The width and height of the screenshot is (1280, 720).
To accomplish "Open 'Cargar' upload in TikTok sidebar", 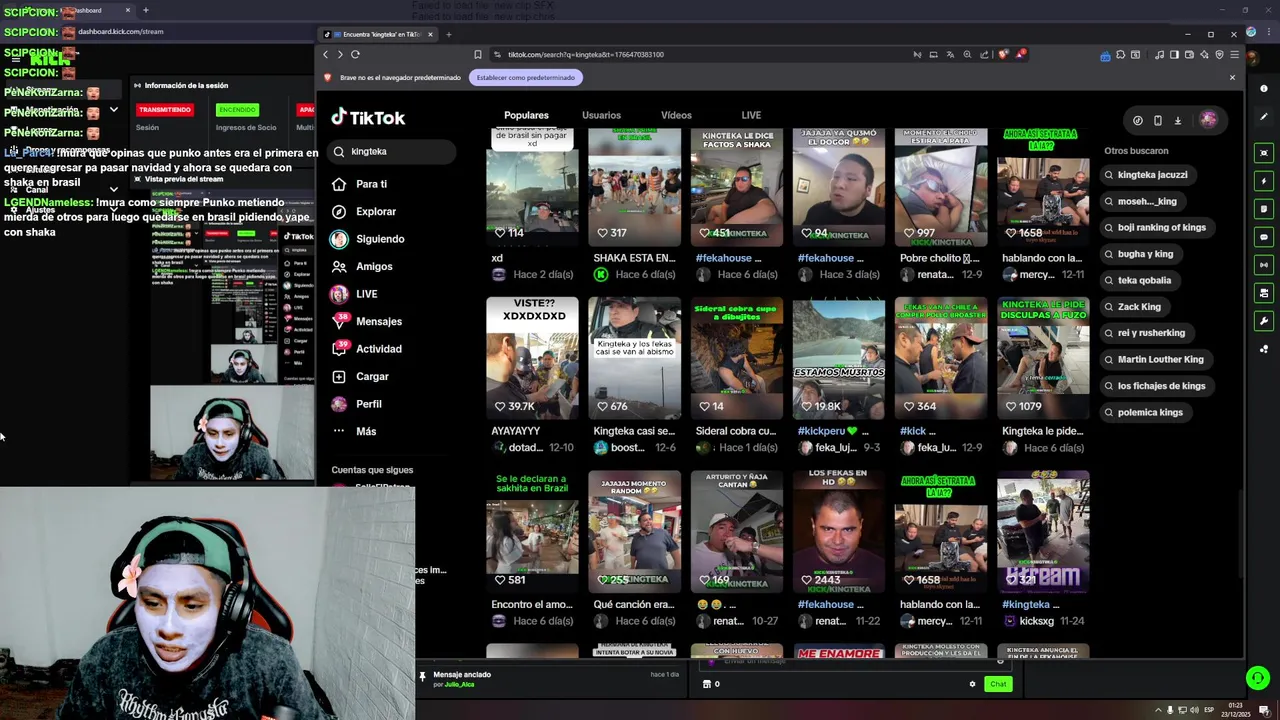I will (x=360, y=377).
